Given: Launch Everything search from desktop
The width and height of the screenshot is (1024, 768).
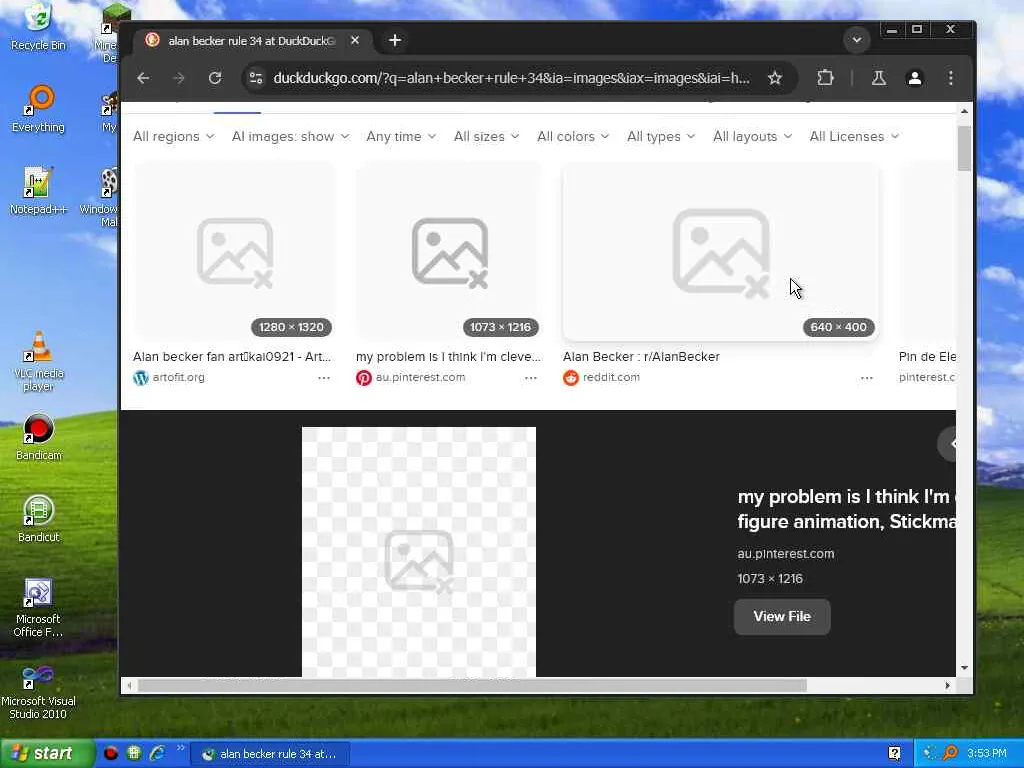Looking at the screenshot, I should coord(38,108).
